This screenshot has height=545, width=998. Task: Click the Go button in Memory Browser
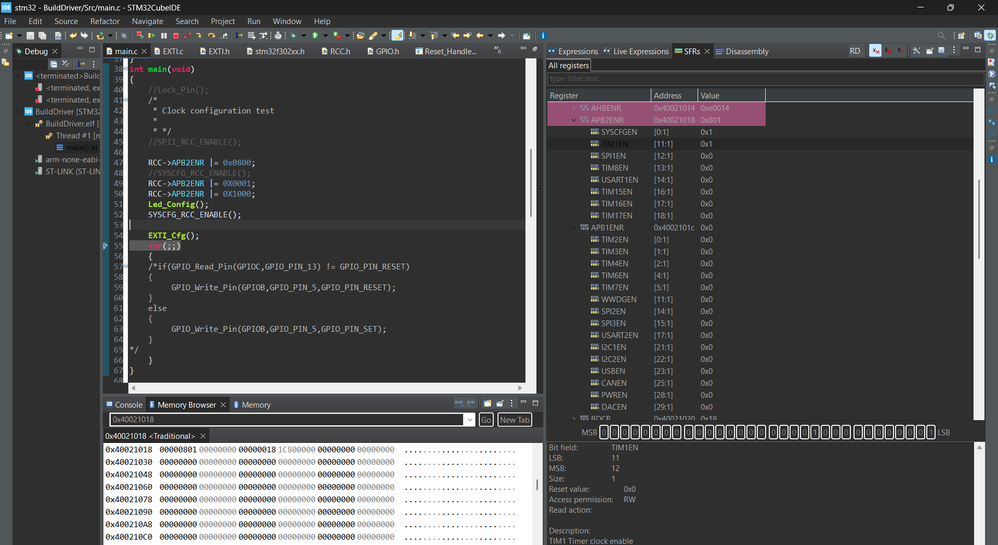click(486, 420)
